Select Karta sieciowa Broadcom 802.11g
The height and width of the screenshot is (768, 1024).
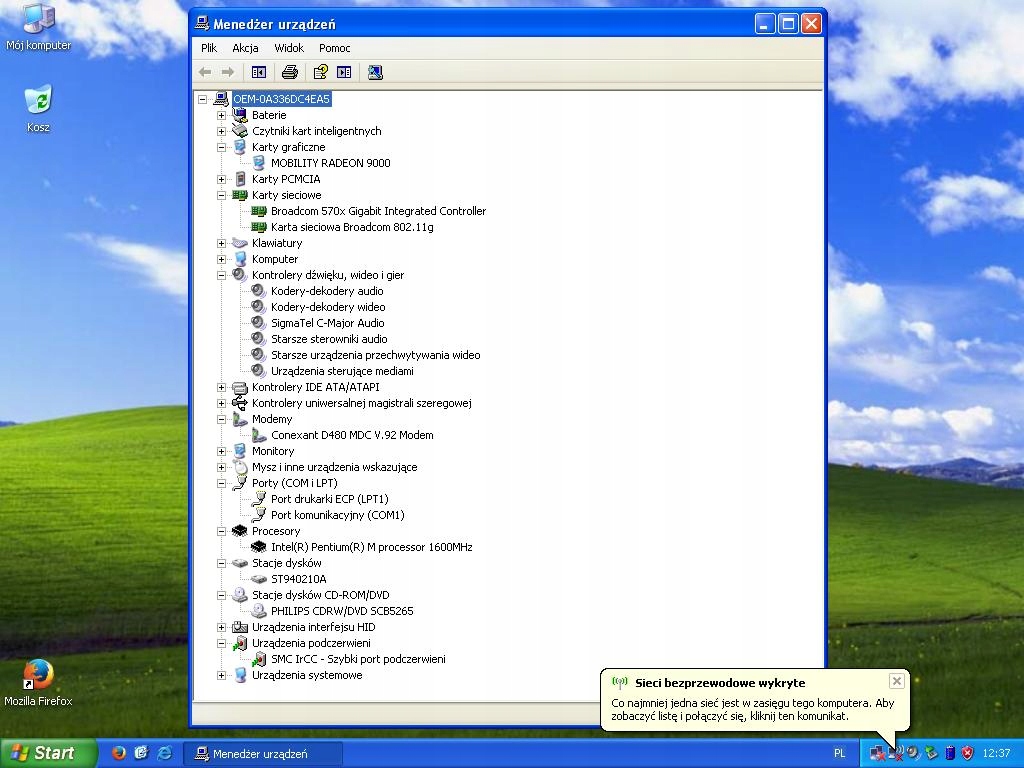352,227
